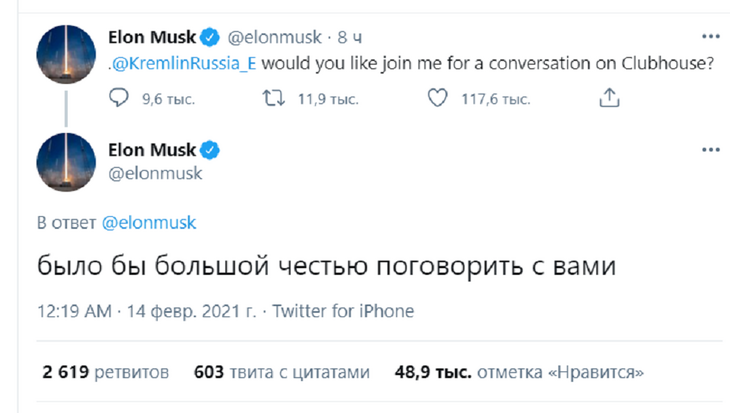Click the retweet arrows icon

point(271,99)
